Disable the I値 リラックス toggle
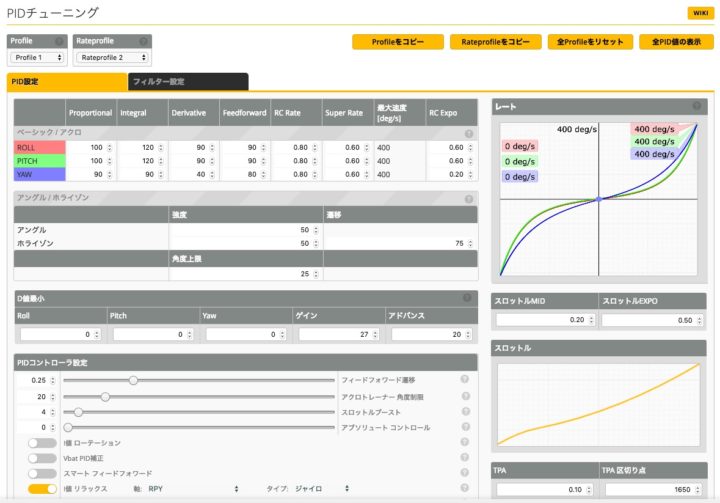Viewport: 720px width, 503px height. click(42, 489)
